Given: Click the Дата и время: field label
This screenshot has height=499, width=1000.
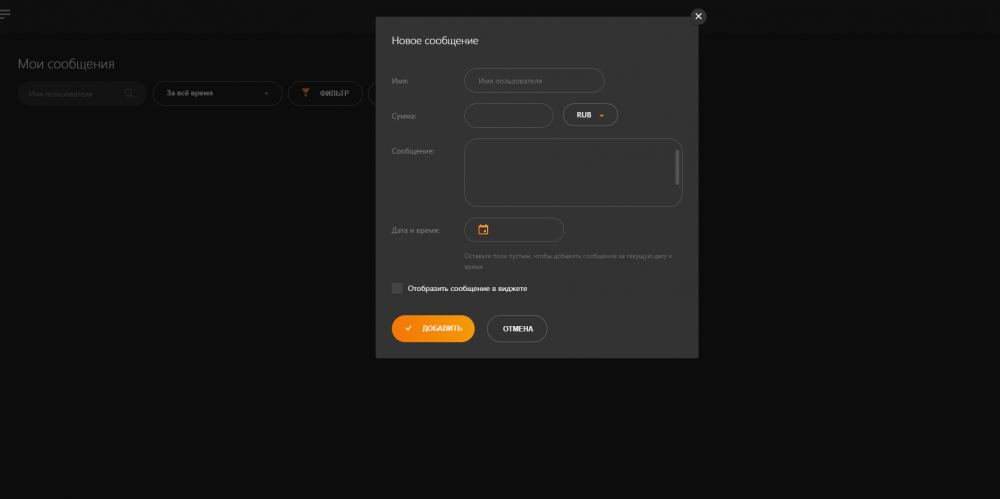Looking at the screenshot, I should coord(415,230).
